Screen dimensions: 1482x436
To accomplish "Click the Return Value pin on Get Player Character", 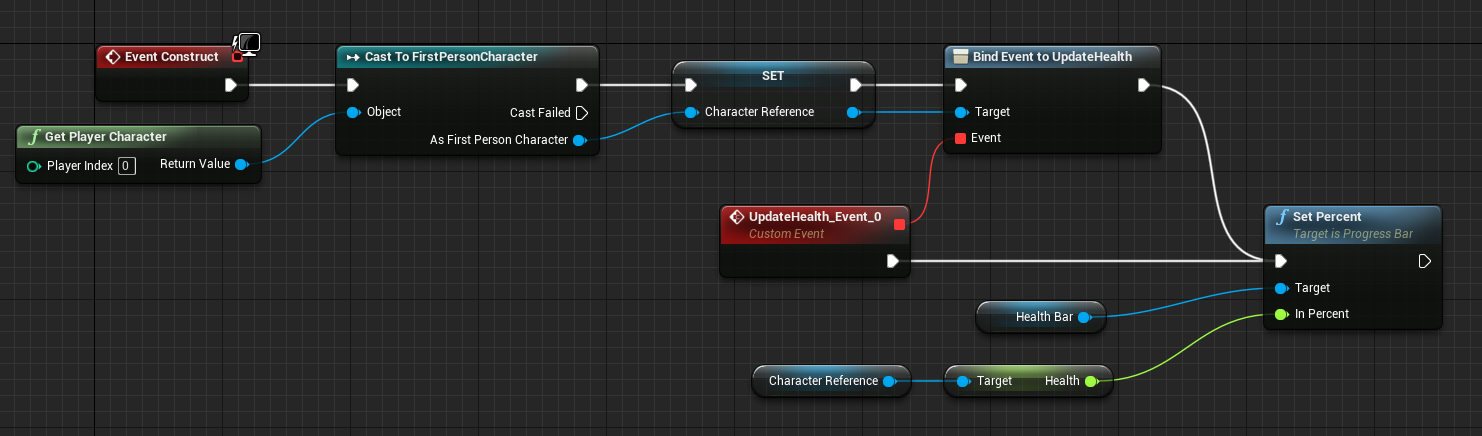I will pyautogui.click(x=241, y=164).
